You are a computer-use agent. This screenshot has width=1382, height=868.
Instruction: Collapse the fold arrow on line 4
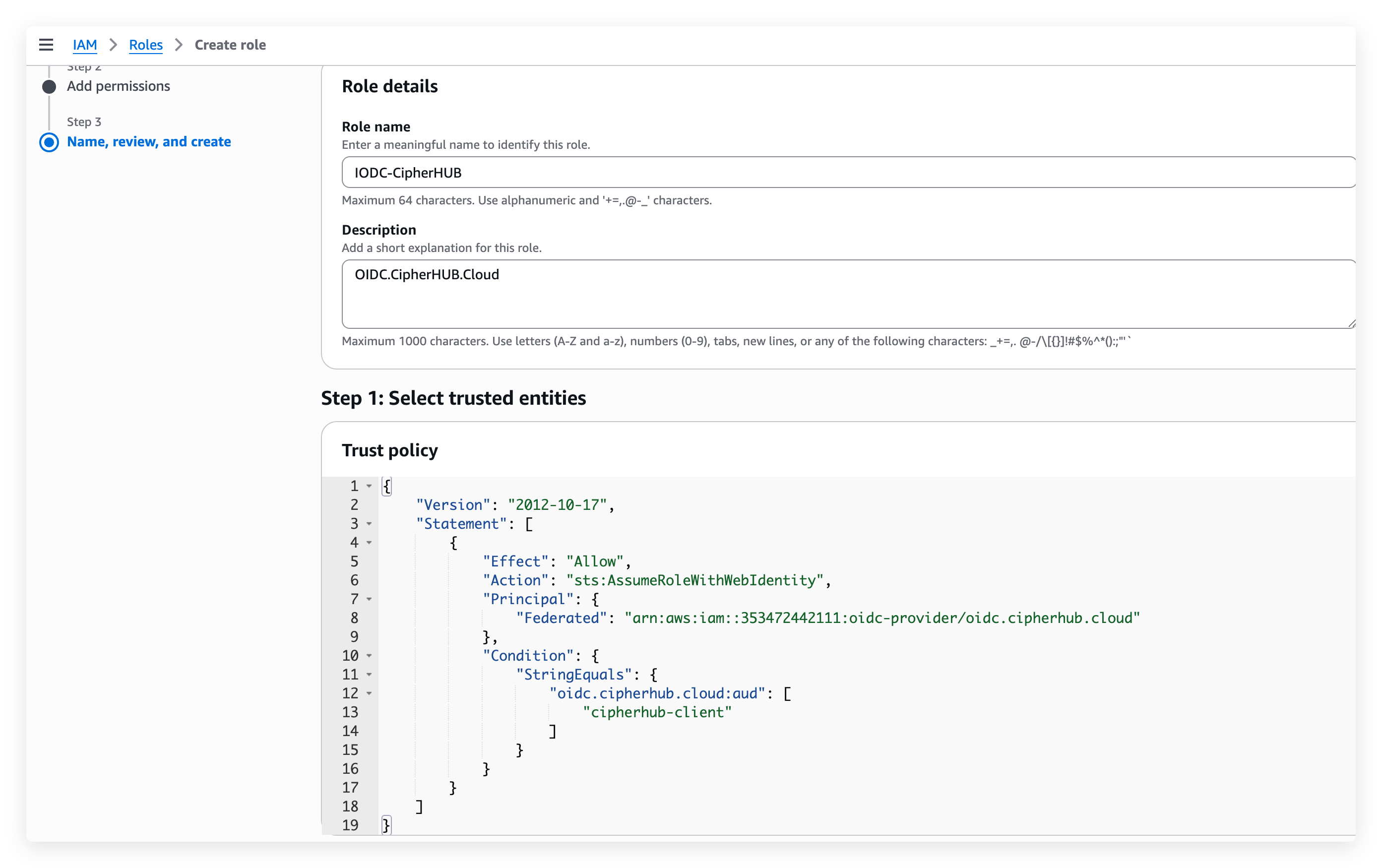click(369, 543)
